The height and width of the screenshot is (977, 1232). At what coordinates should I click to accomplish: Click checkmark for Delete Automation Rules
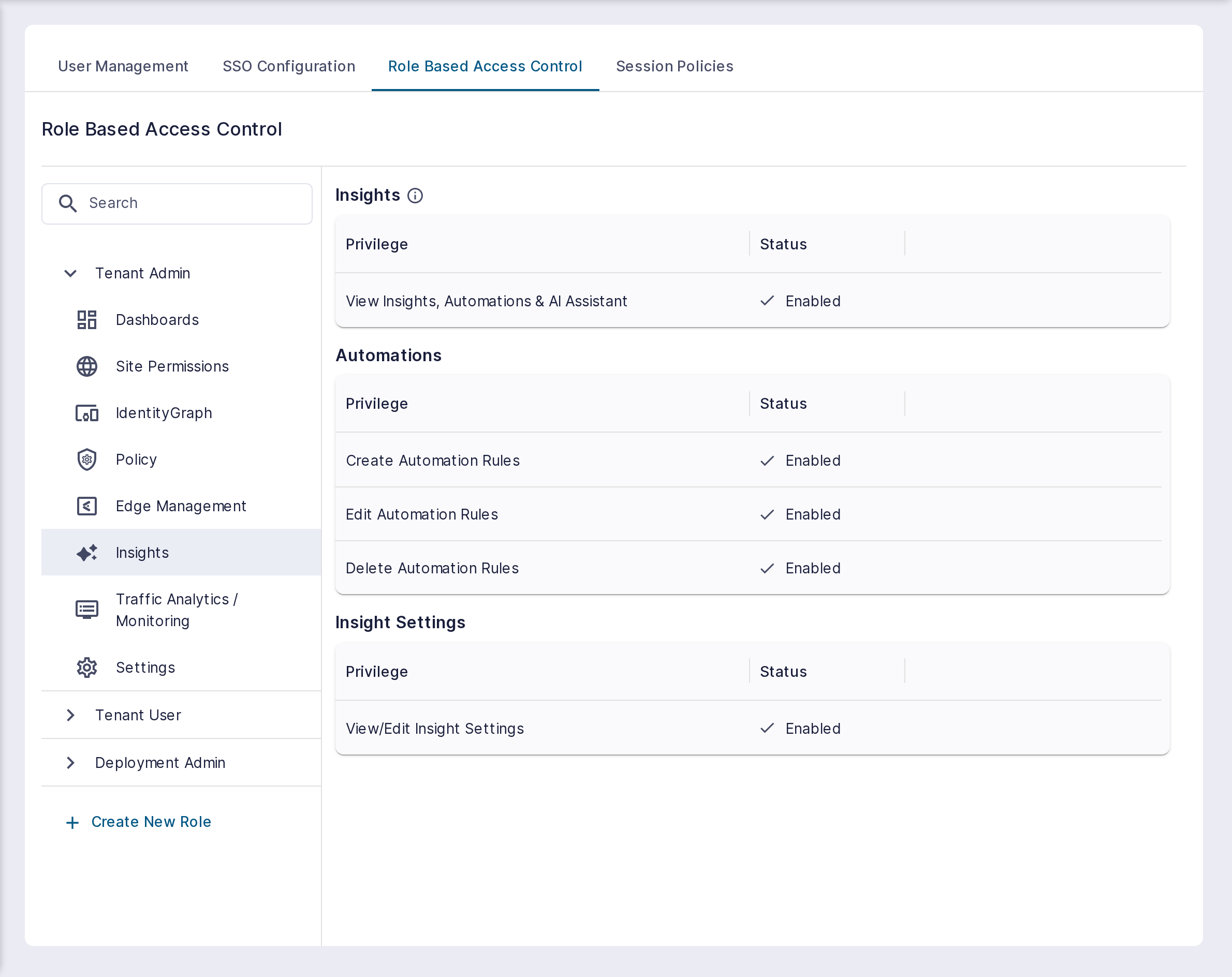[x=767, y=568]
